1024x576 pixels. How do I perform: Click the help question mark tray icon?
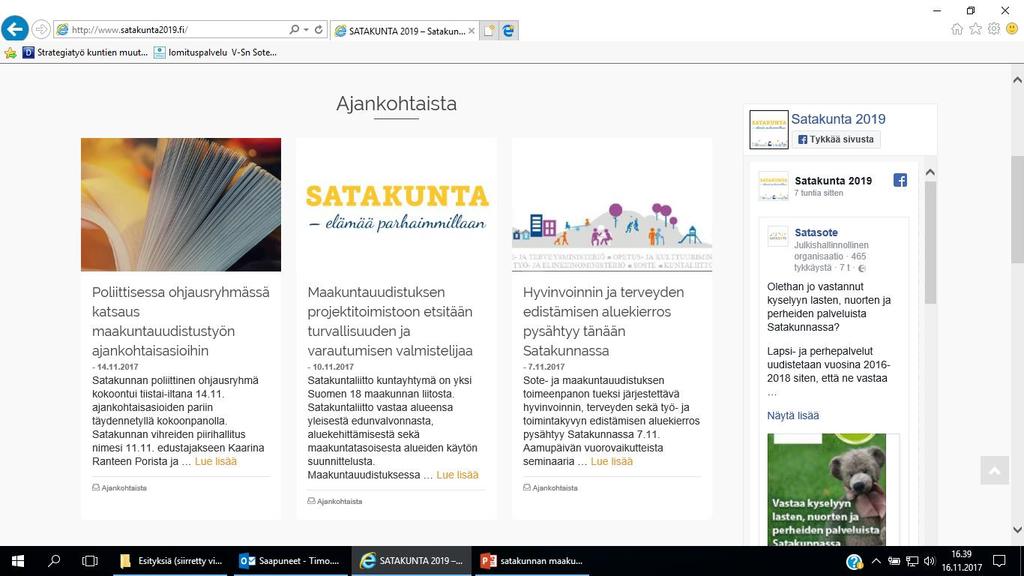(x=854, y=562)
